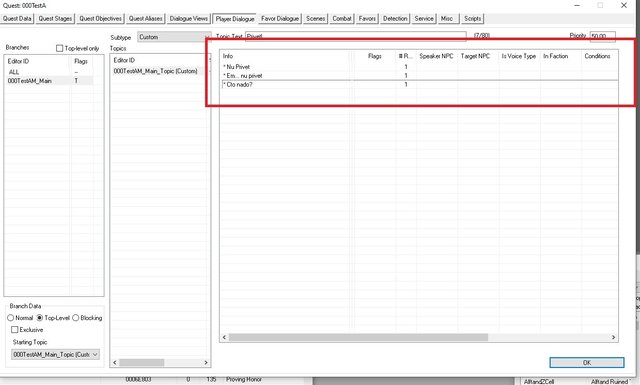Click the topics list left scroll arrow
This screenshot has width=640, height=385.
pyautogui.click(x=115, y=363)
